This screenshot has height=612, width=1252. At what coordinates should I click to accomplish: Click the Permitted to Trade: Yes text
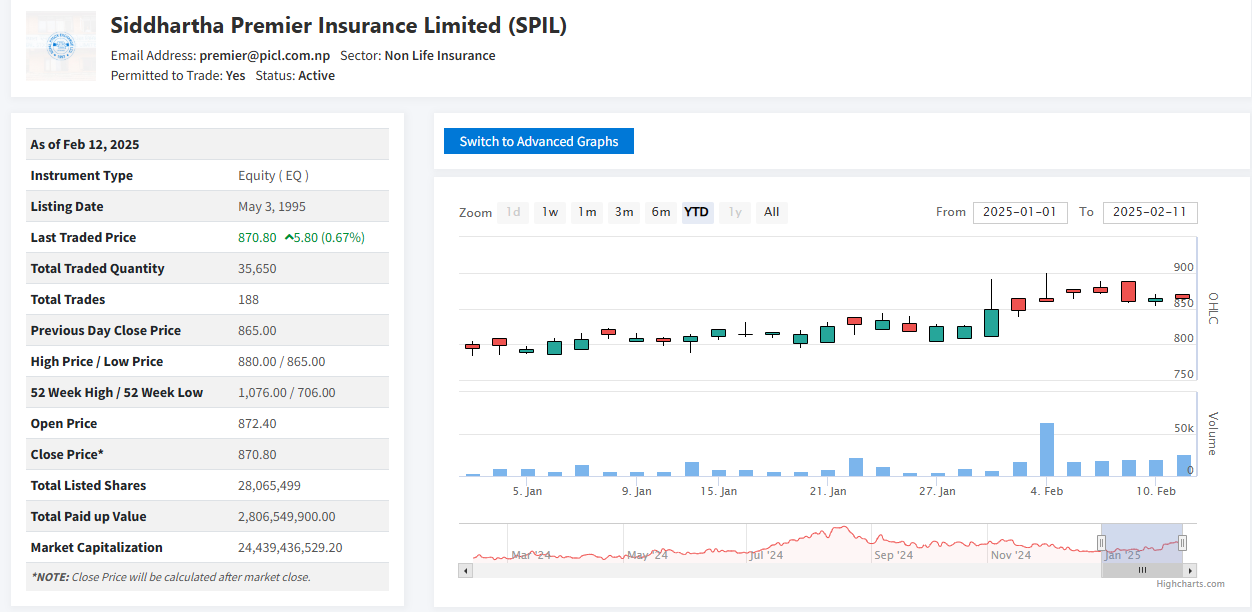(x=178, y=76)
